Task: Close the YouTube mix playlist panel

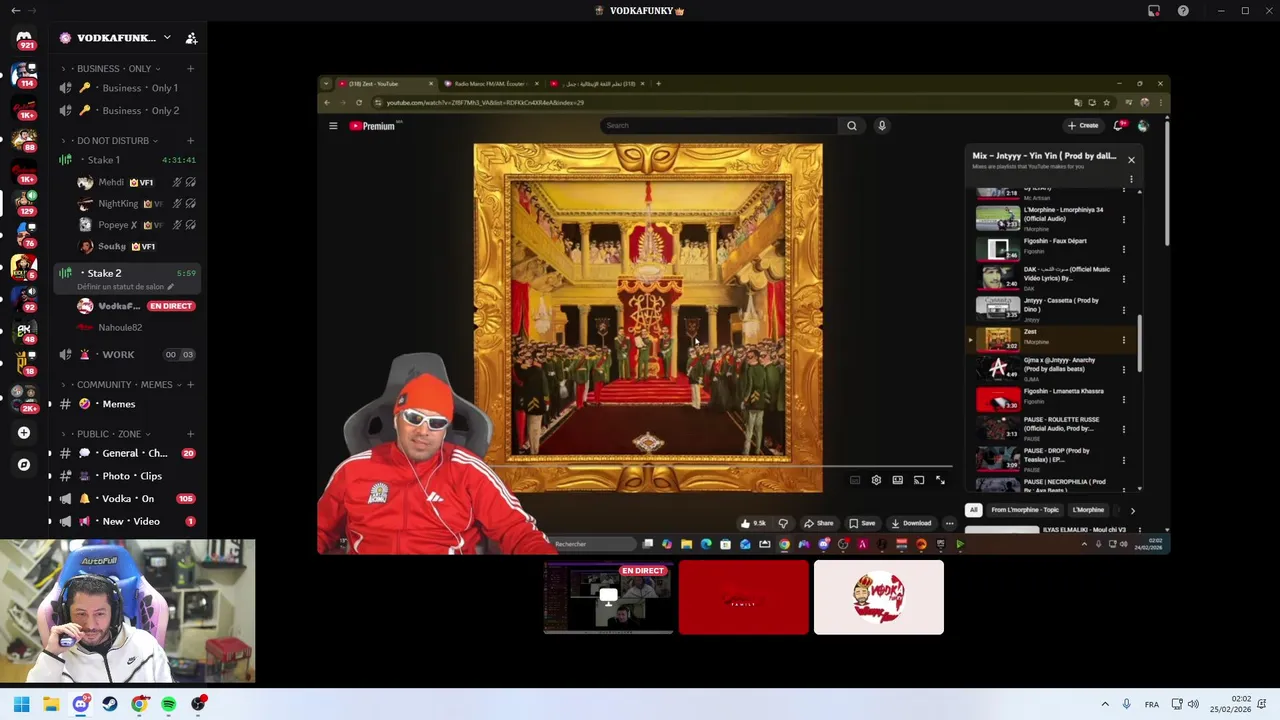Action: [1131, 160]
